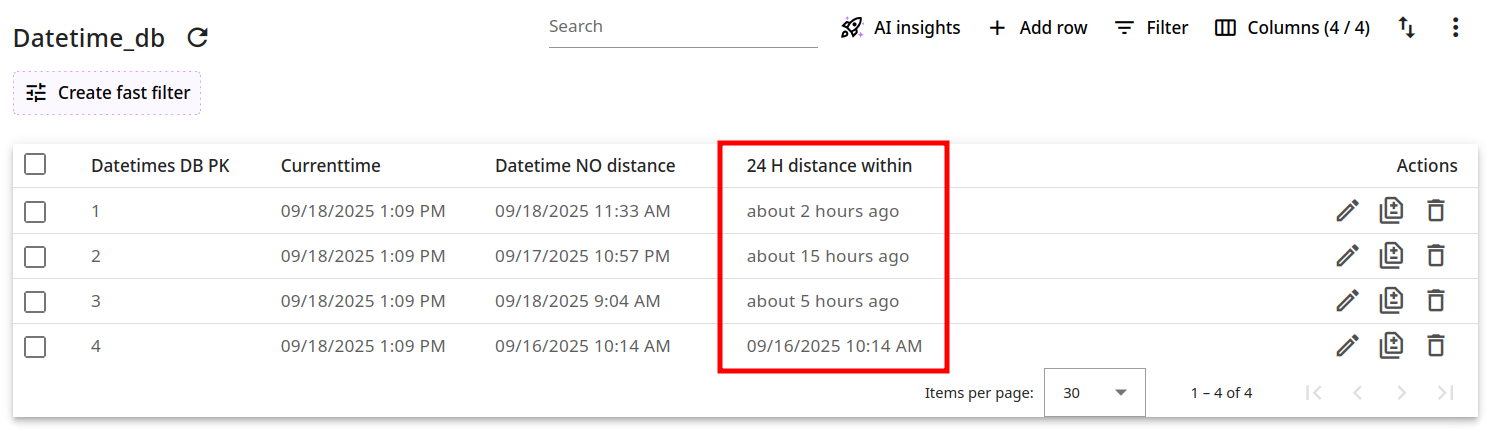This screenshot has width=1487, height=429.
Task: Sort by Currenttime column header
Action: pyautogui.click(x=330, y=166)
